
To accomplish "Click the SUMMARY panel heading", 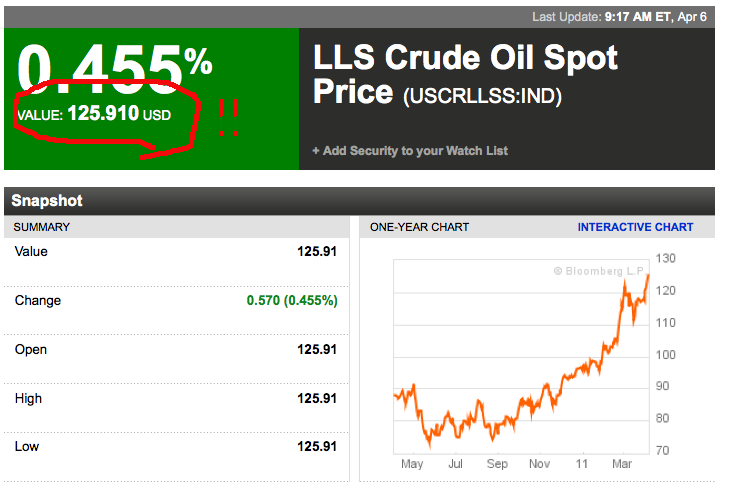I will [x=42, y=227].
